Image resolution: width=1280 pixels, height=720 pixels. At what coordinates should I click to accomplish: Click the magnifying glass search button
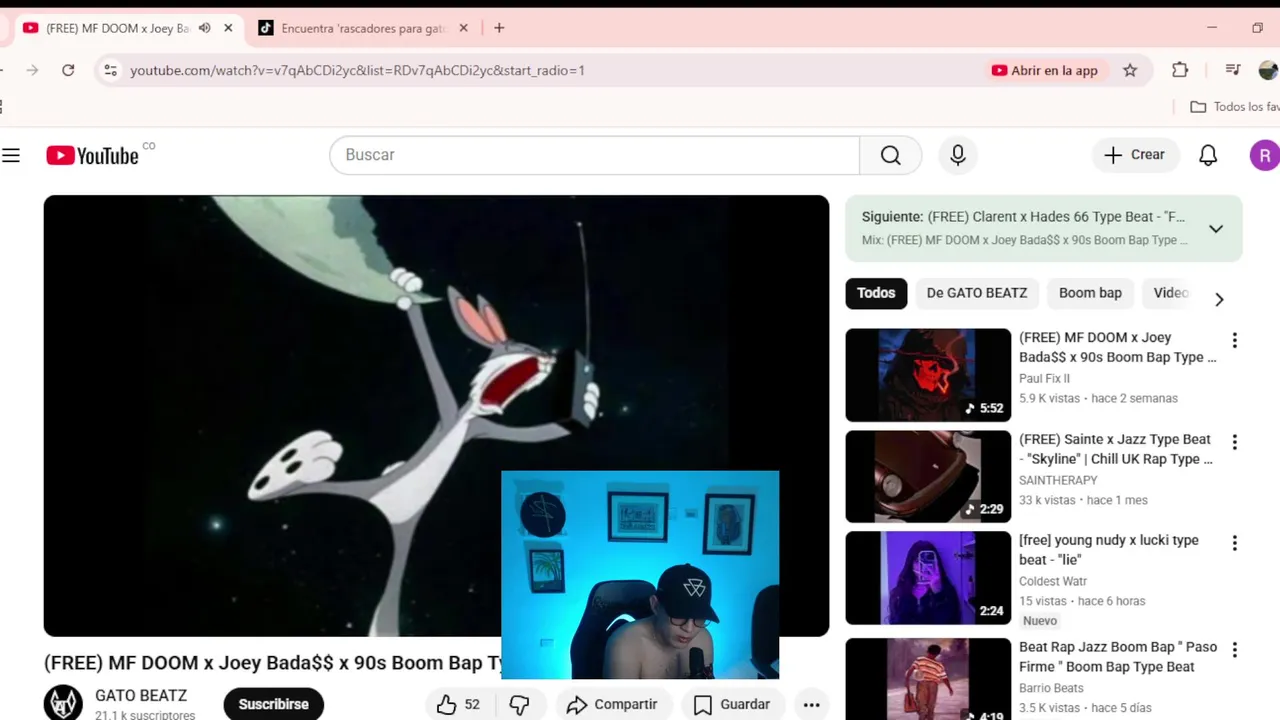tap(890, 155)
